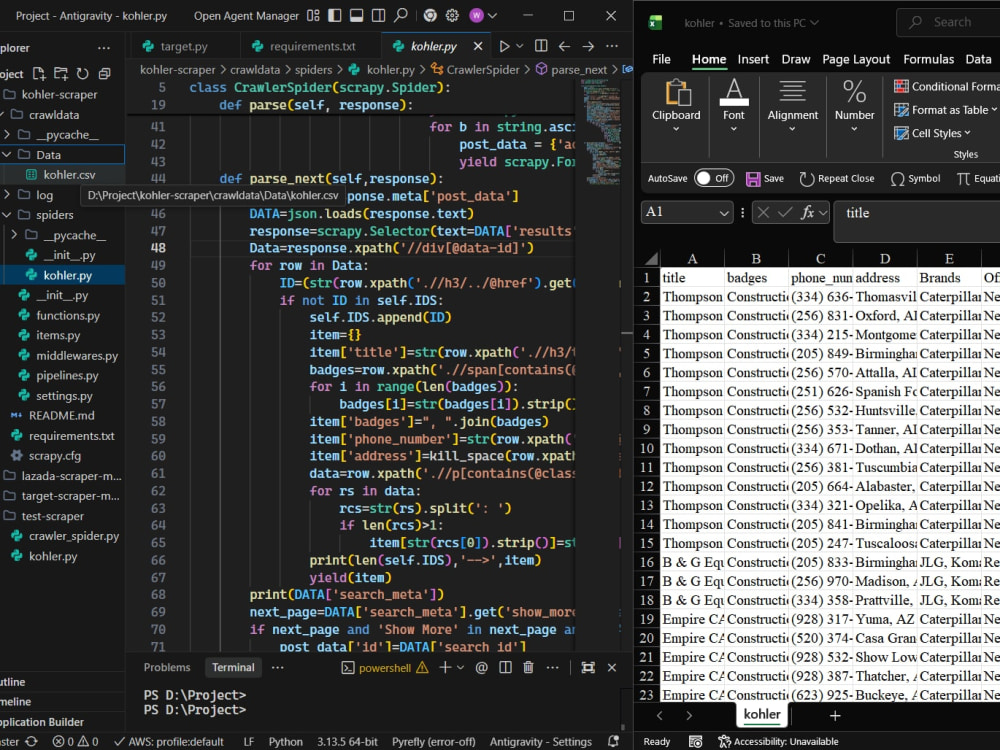Maximize the terminal panel size
The width and height of the screenshot is (1000, 750).
588,668
